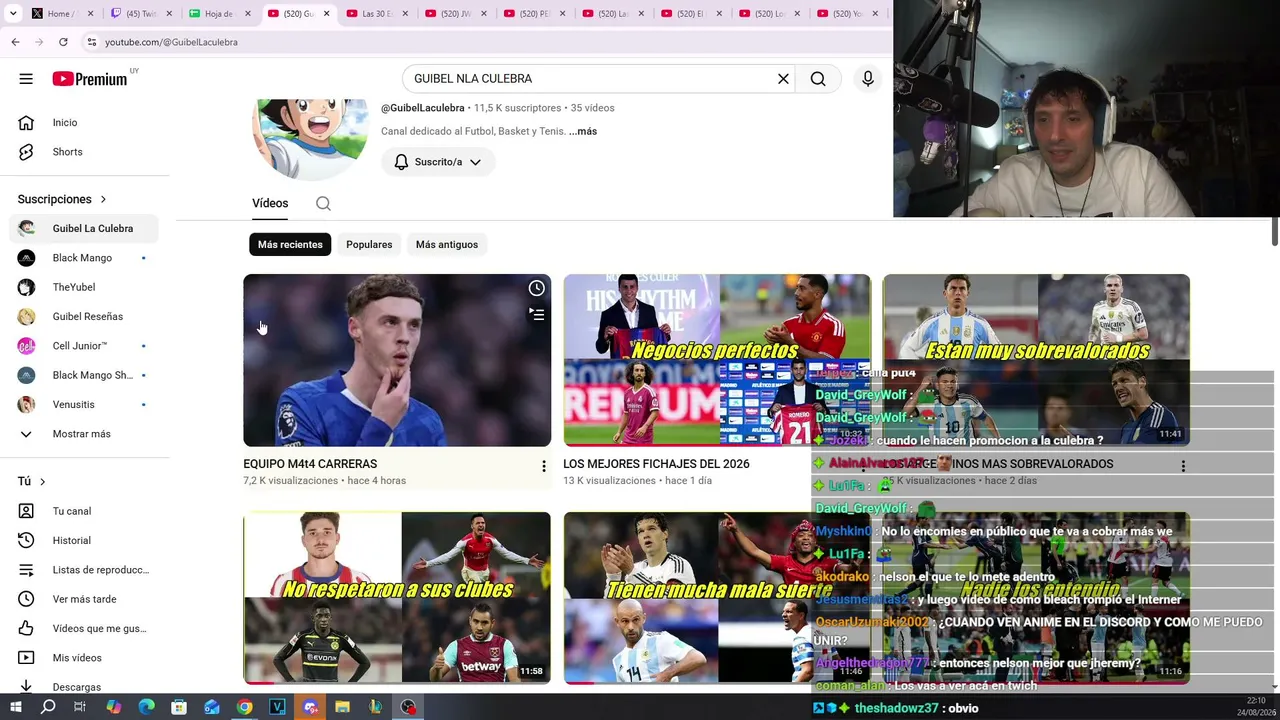Image resolution: width=1280 pixels, height=720 pixels.
Task: Add EQUIPO M4t4 CARRERAS to Watch later
Action: [537, 289]
